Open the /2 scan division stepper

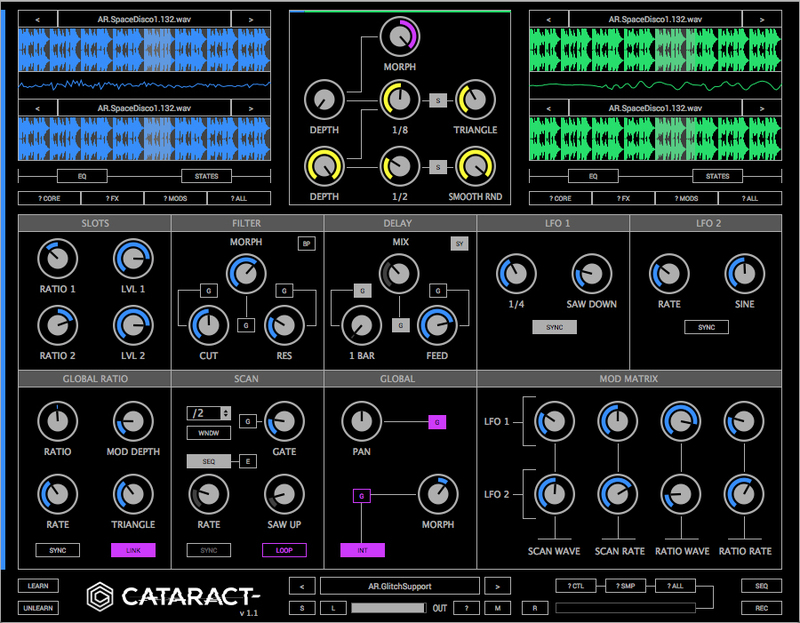(x=226, y=413)
